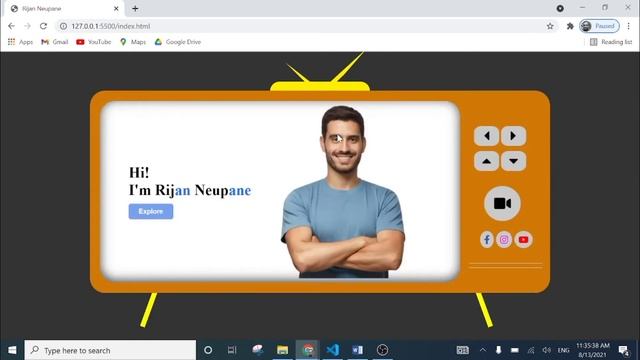Open the YouTube social icon on the TV
The height and width of the screenshot is (360, 640).
[523, 240]
